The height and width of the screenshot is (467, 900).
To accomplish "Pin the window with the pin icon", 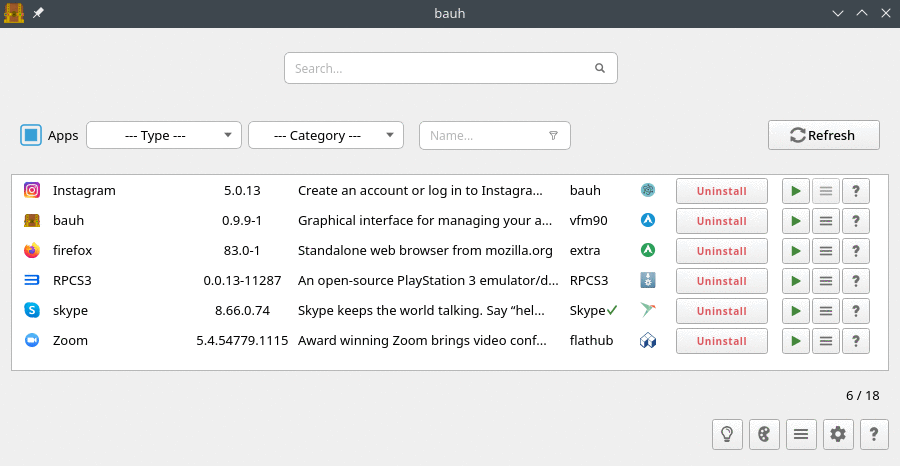I will [38, 12].
